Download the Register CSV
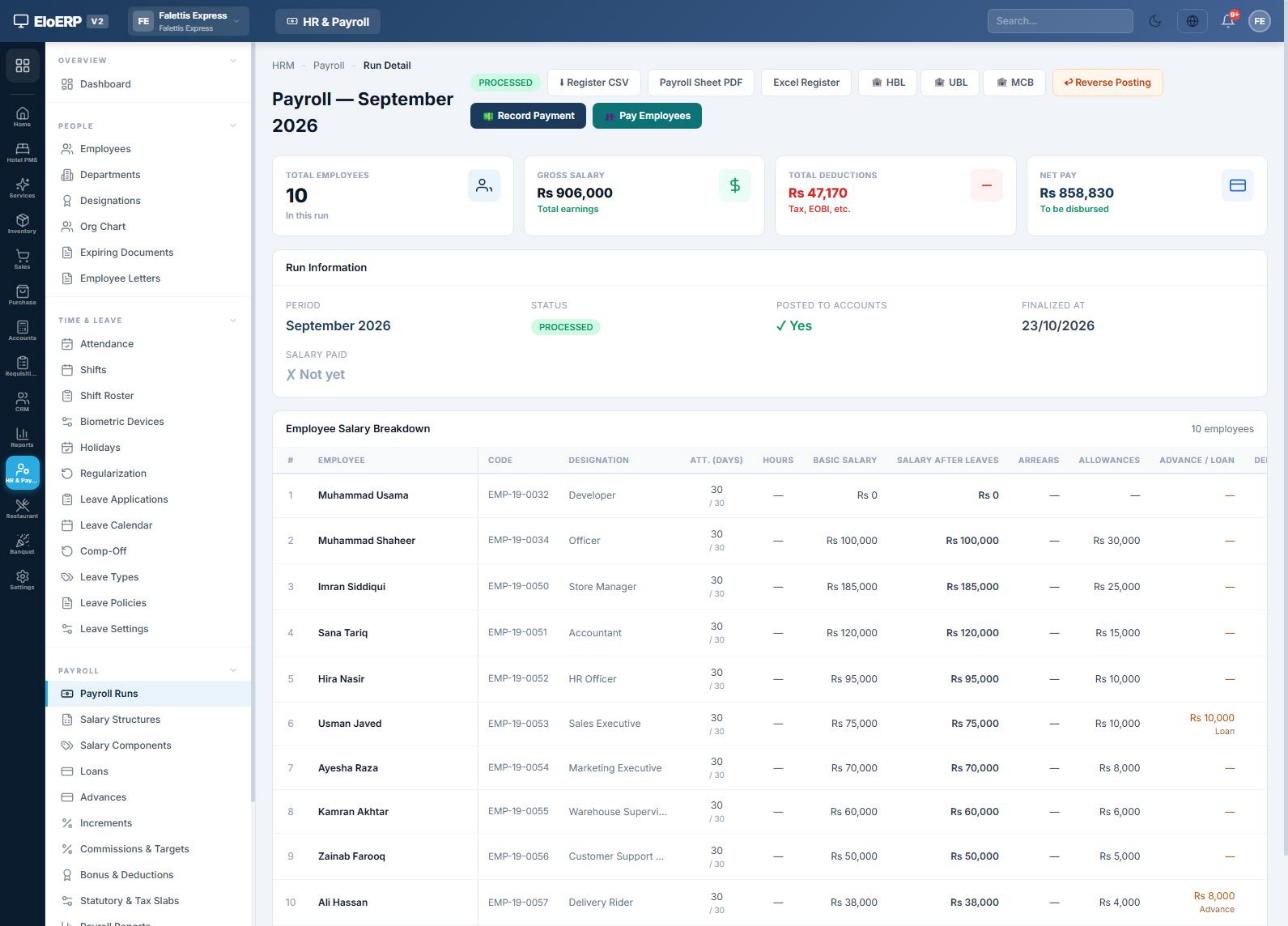 pyautogui.click(x=594, y=82)
